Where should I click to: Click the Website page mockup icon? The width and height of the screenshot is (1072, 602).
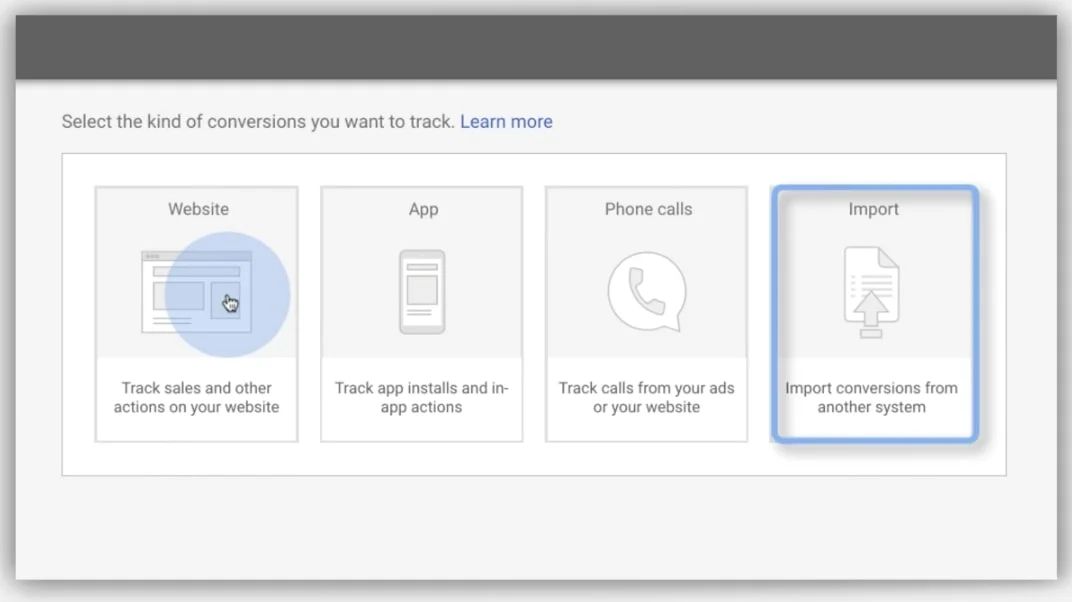196,290
